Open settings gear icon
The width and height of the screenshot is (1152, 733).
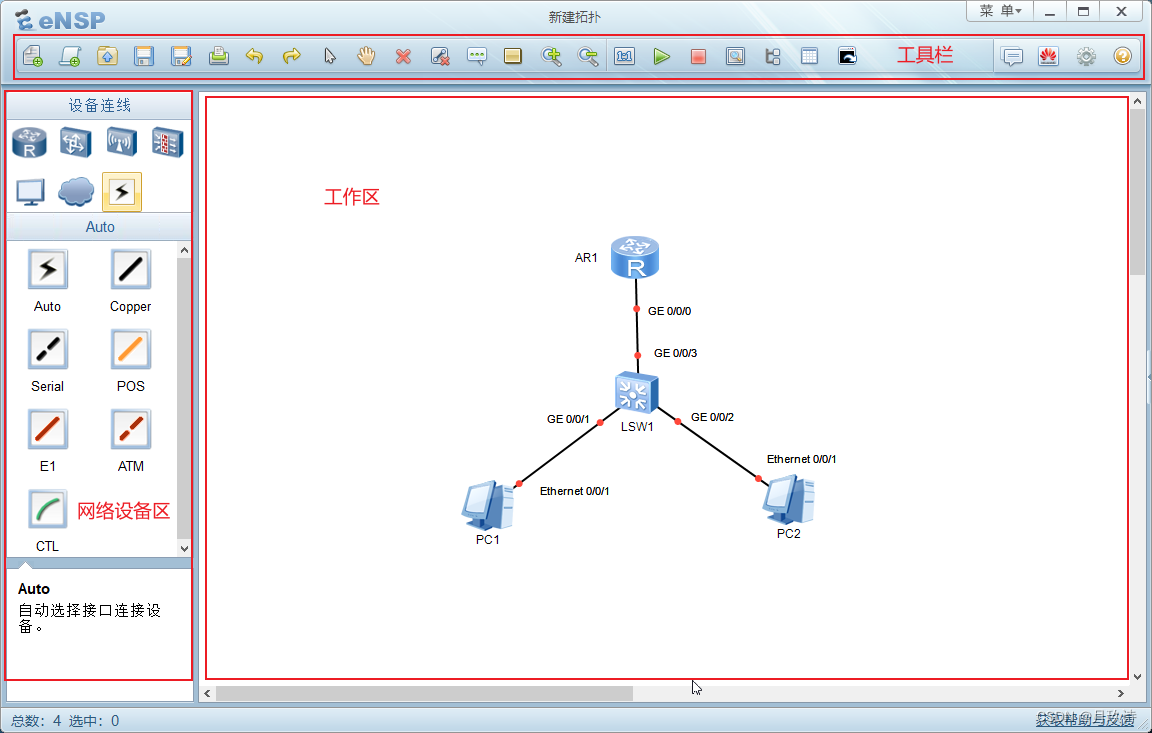[1086, 56]
